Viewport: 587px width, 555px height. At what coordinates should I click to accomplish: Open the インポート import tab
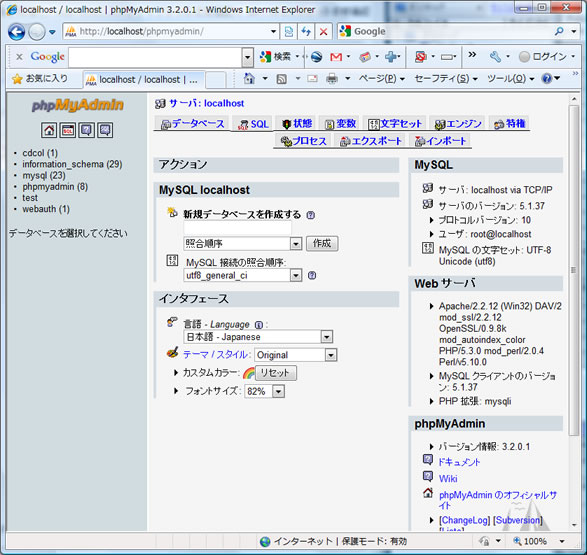[441, 141]
